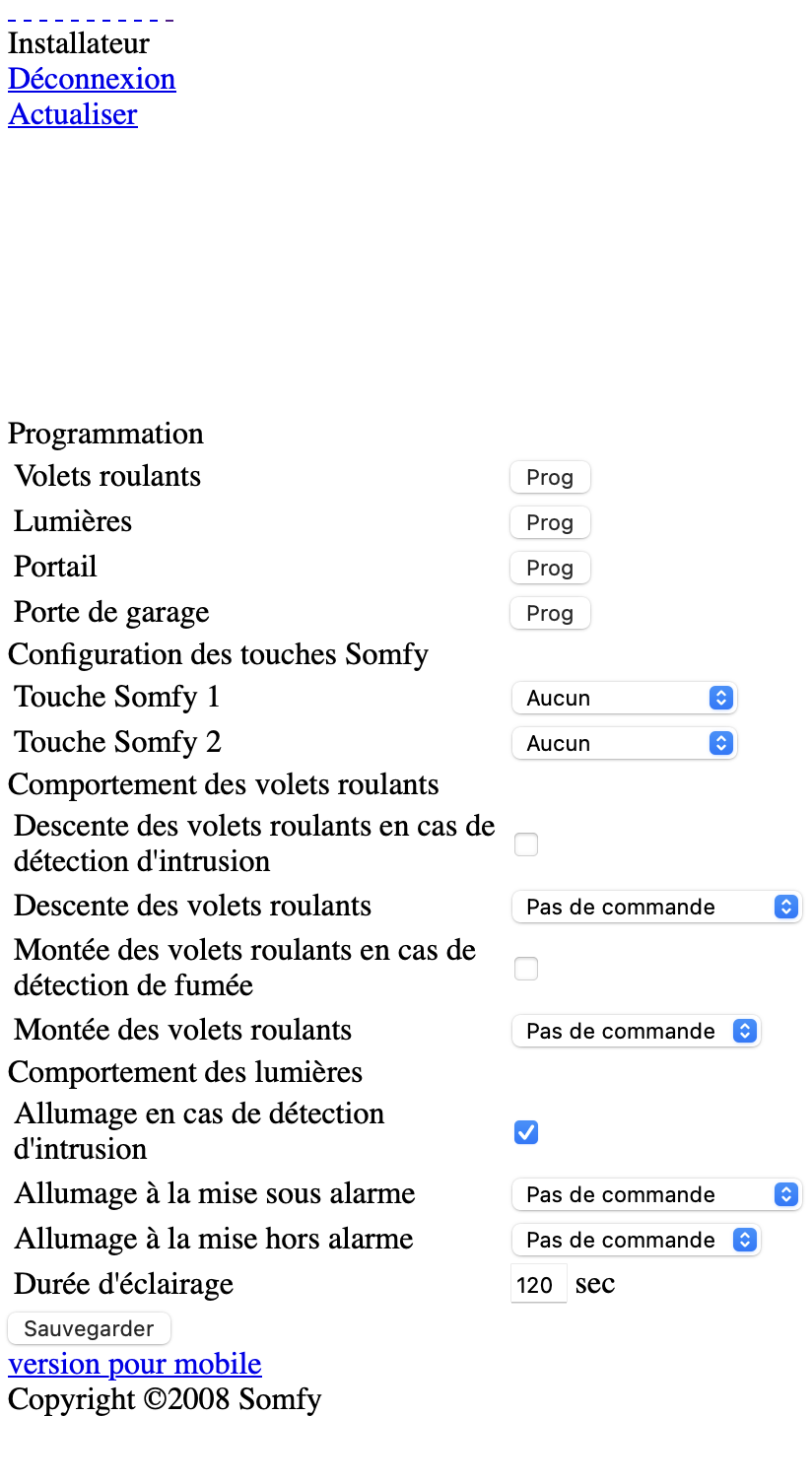Click the Déconnexion link

(92, 79)
